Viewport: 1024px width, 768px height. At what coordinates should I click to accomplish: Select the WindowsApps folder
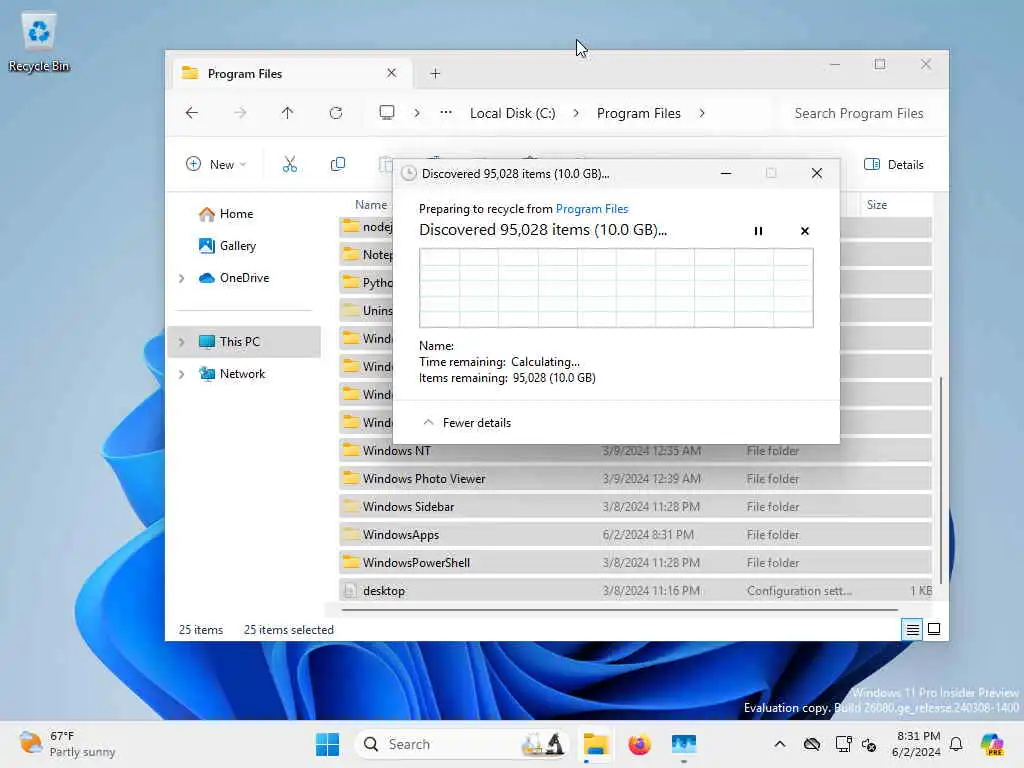click(x=635, y=535)
